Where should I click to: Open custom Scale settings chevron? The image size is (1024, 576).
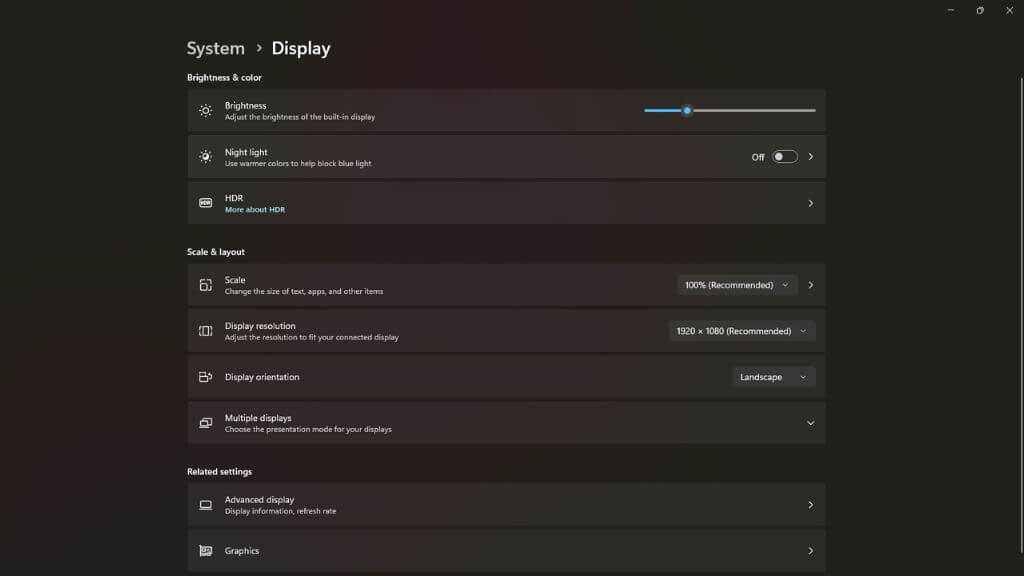click(x=810, y=285)
